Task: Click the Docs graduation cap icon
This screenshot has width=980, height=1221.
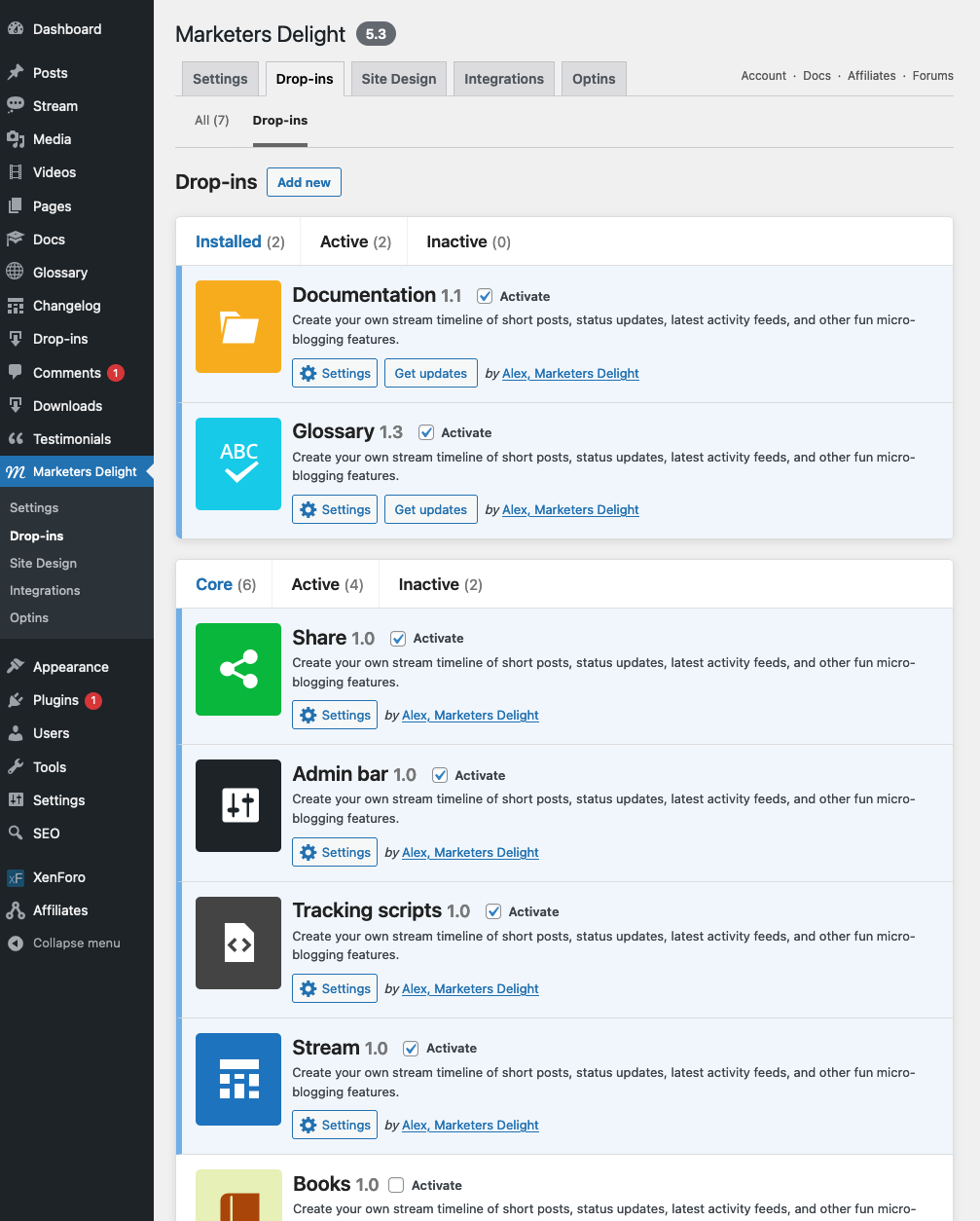Action: 16,240
